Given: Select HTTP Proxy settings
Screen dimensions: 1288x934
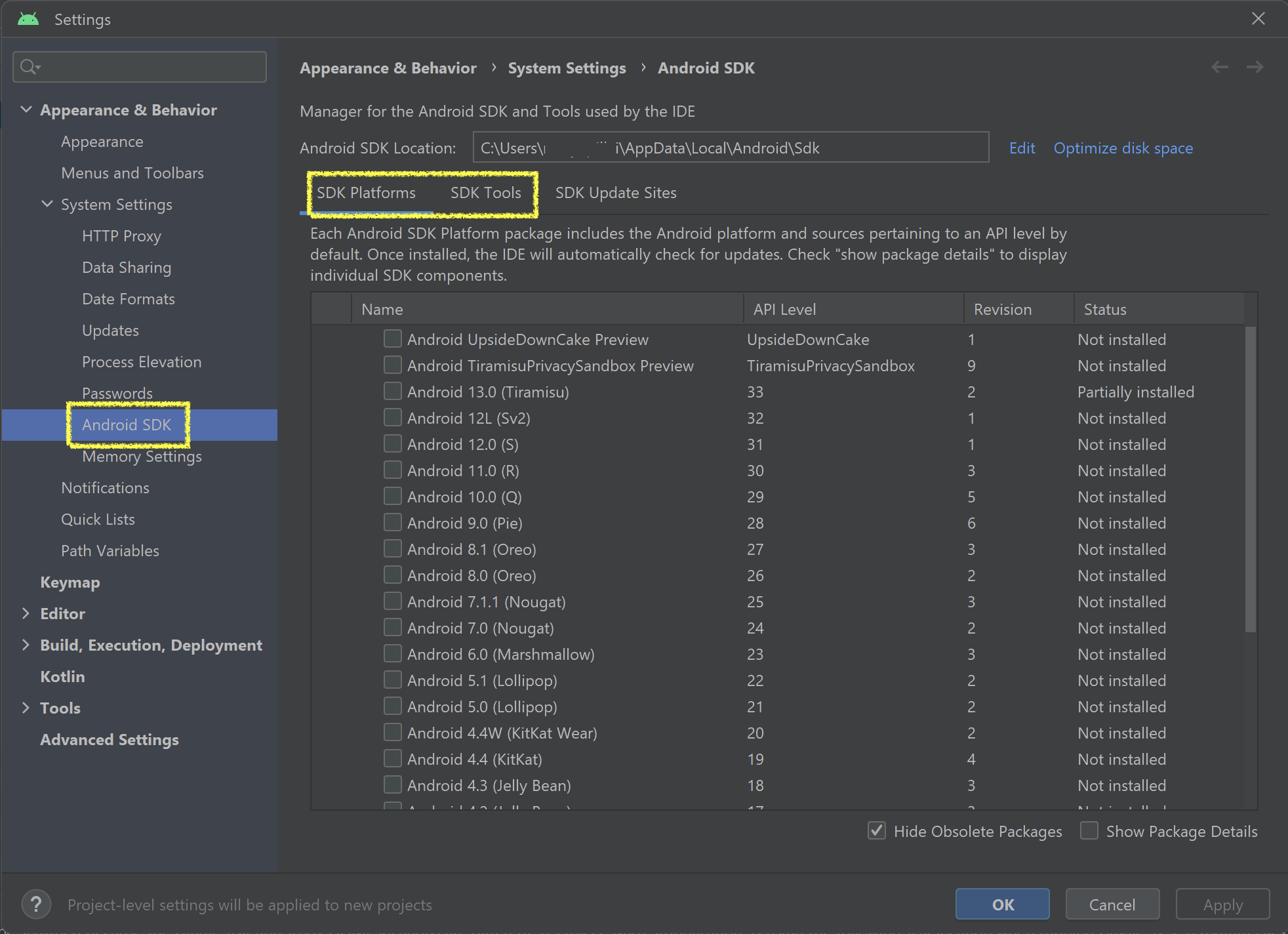Looking at the screenshot, I should click(121, 236).
